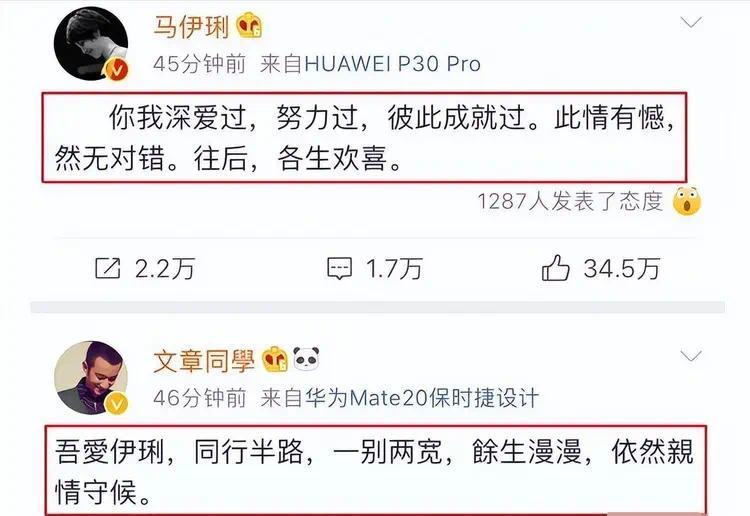Click the crown membership badge beside 文章同學
Image resolution: width=750 pixels, height=516 pixels.
(x=275, y=360)
